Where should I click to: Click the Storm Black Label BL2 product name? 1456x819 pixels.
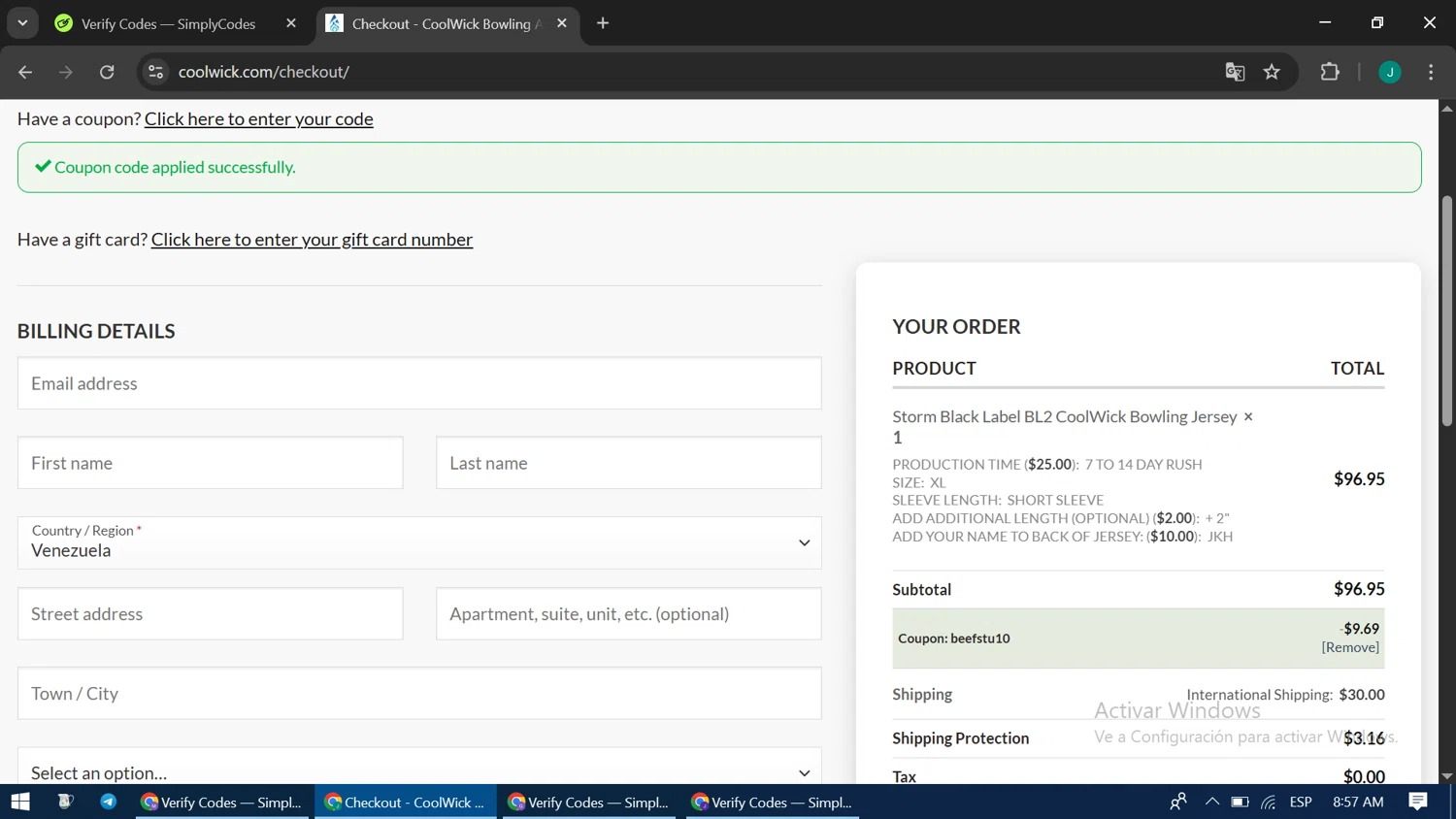pyautogui.click(x=1065, y=416)
